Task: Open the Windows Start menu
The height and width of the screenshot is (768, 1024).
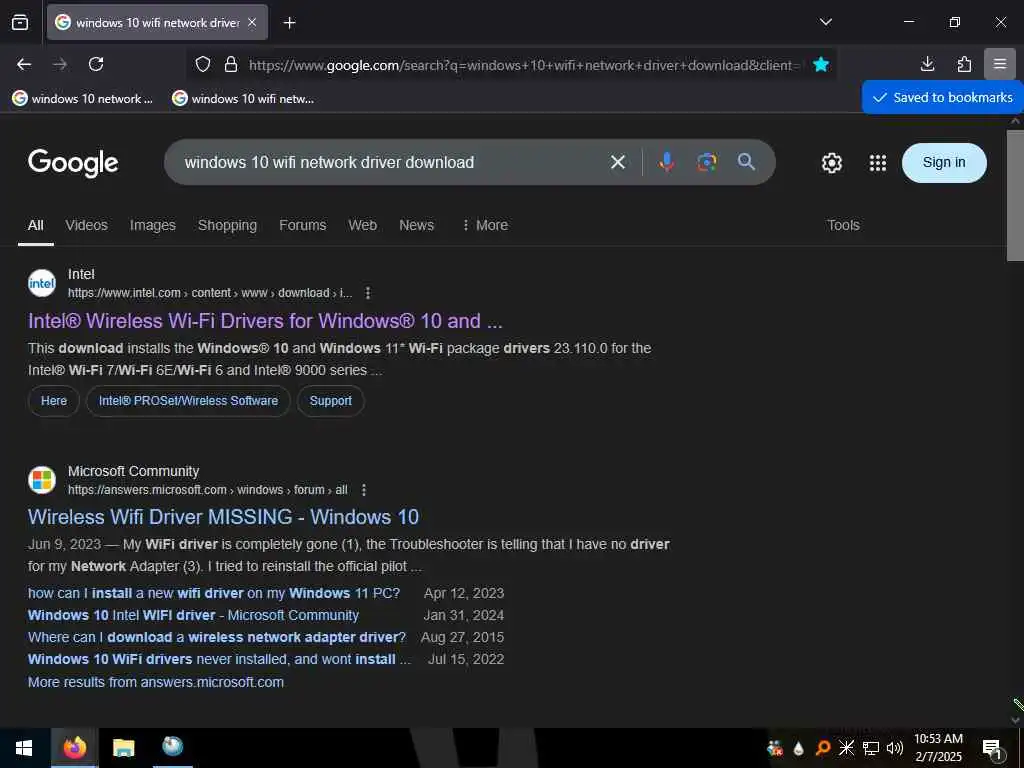Action: click(x=24, y=748)
